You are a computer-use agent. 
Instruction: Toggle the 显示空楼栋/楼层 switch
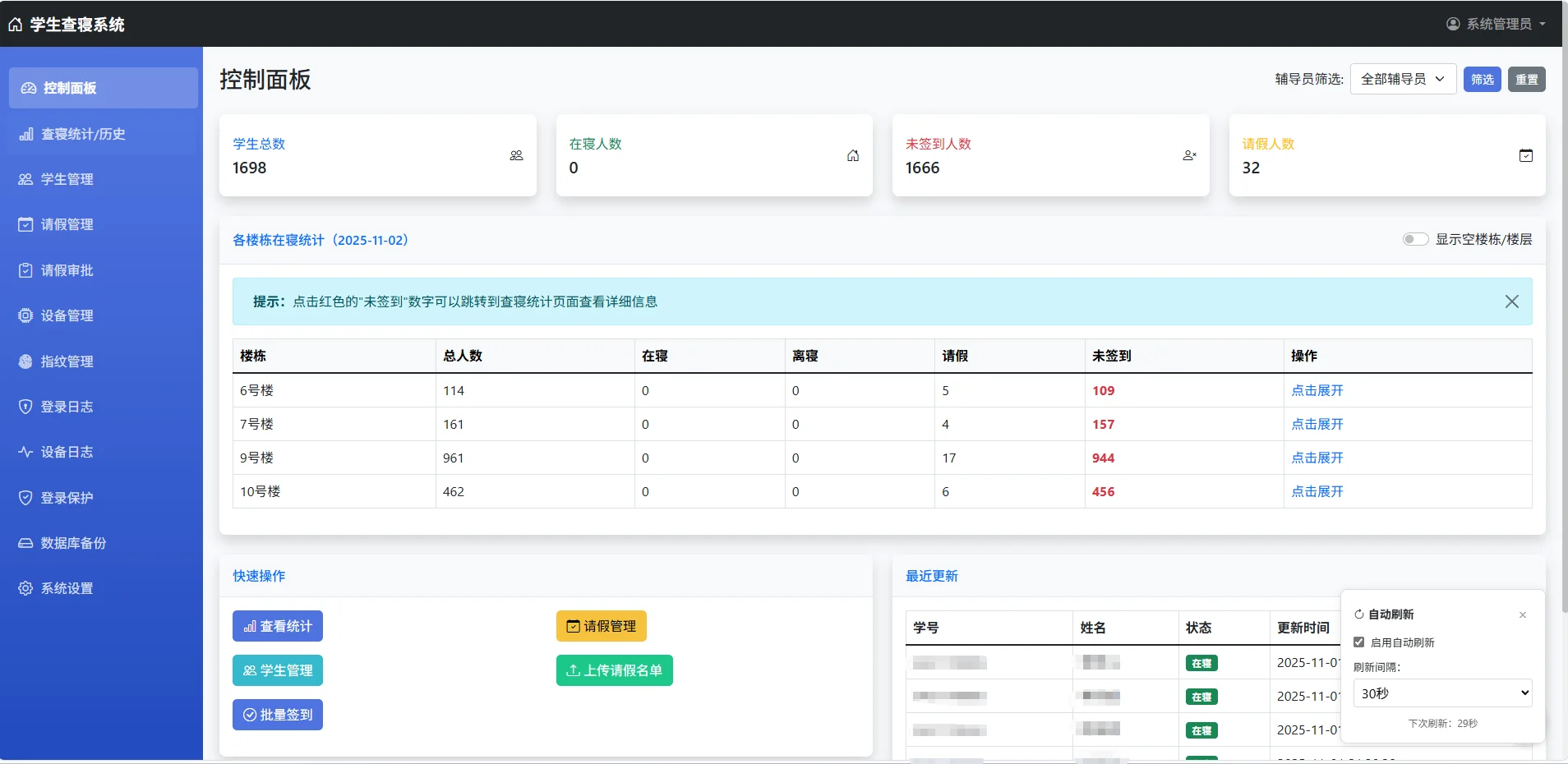tap(1415, 239)
